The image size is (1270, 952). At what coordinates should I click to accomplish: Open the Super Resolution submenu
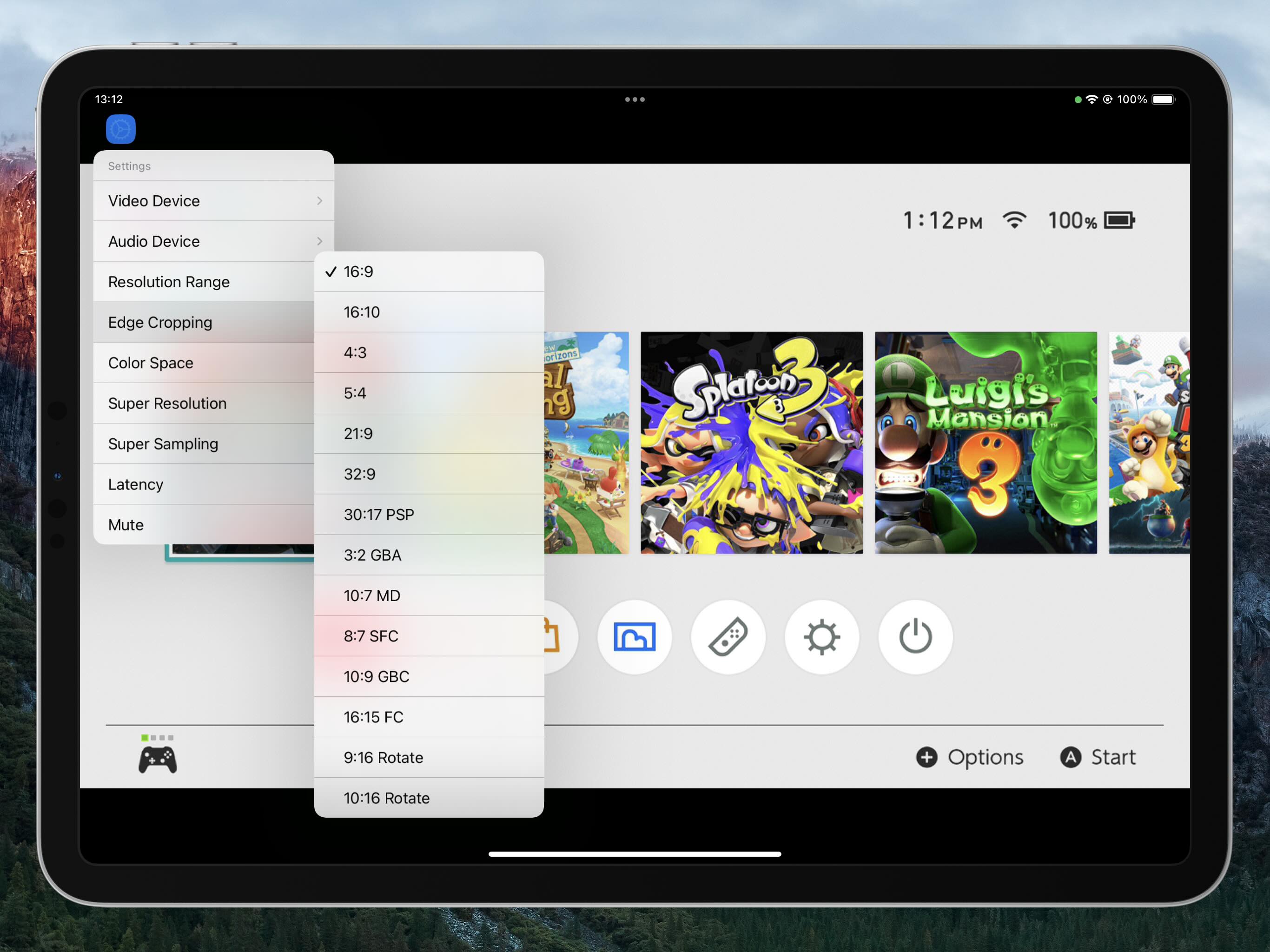[x=204, y=403]
